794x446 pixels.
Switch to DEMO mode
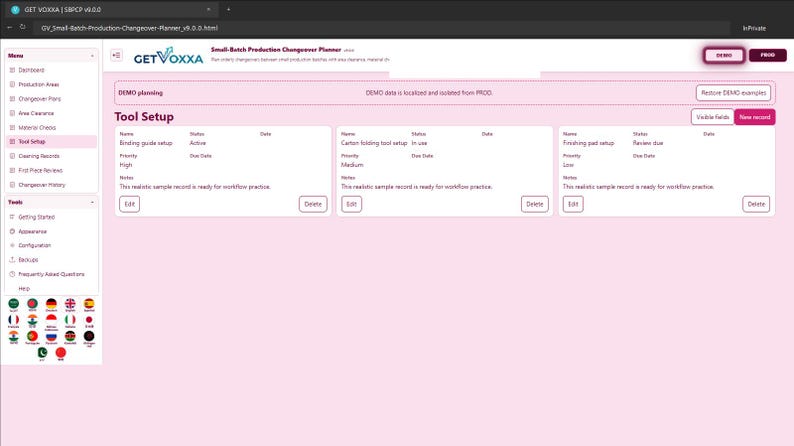point(724,55)
